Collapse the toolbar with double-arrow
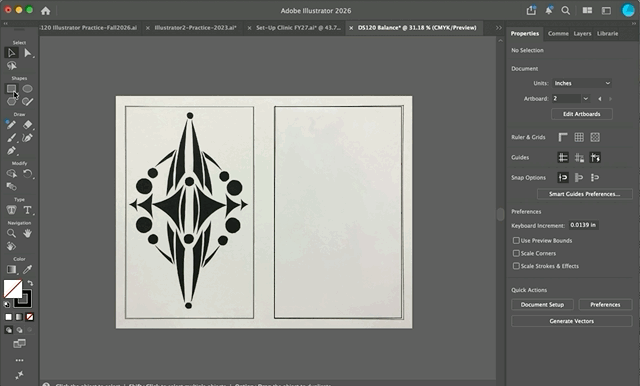 [5, 24]
